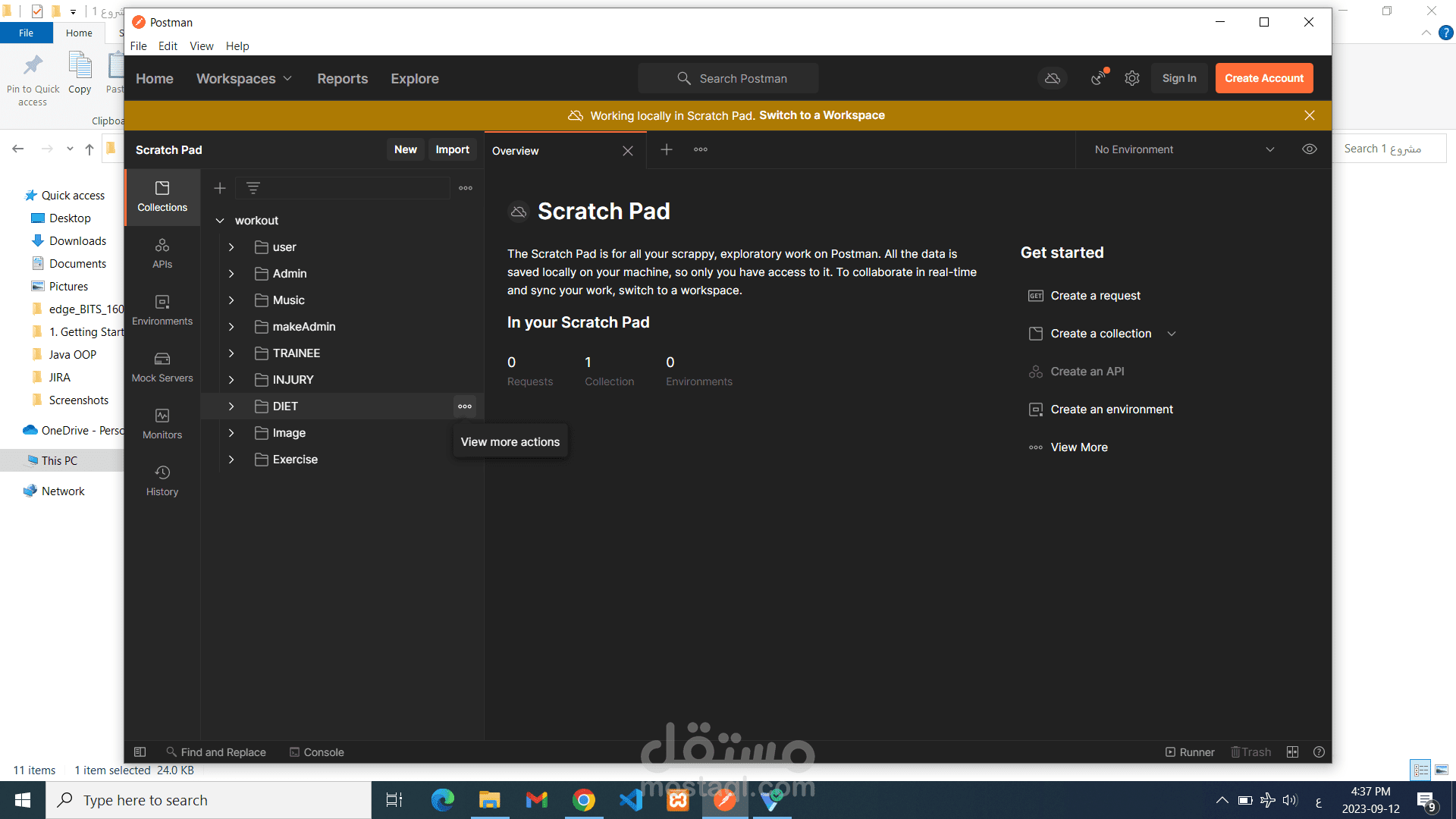Click the Import button

click(x=453, y=149)
